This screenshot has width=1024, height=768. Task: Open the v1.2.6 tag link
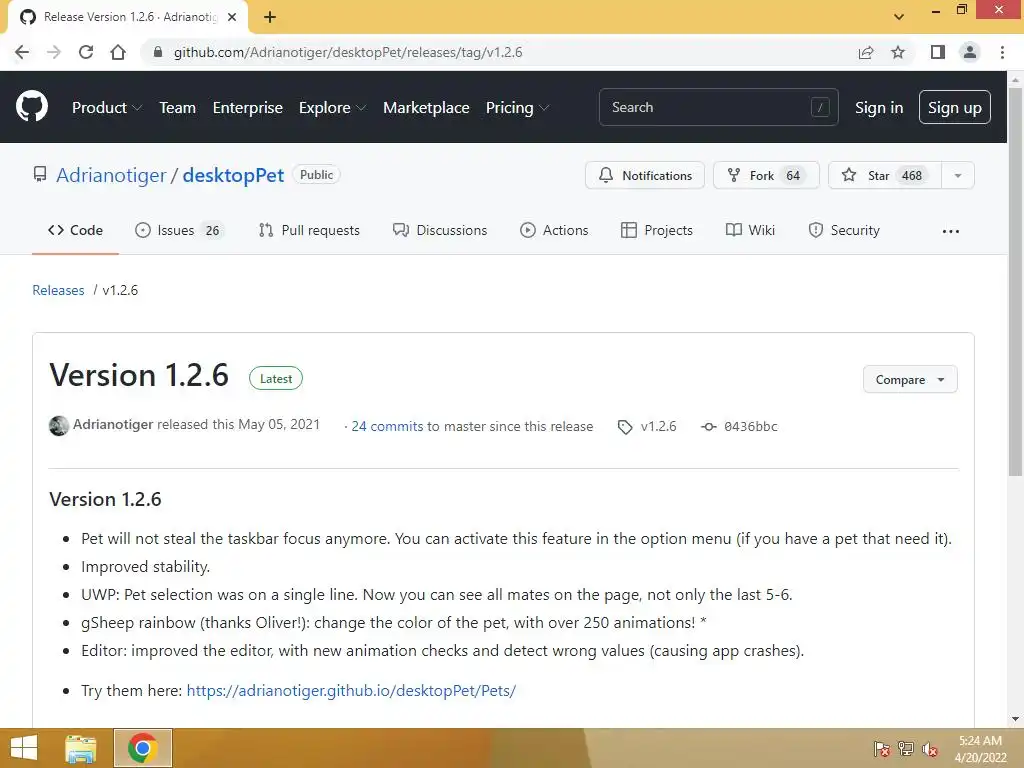pyautogui.click(x=658, y=426)
